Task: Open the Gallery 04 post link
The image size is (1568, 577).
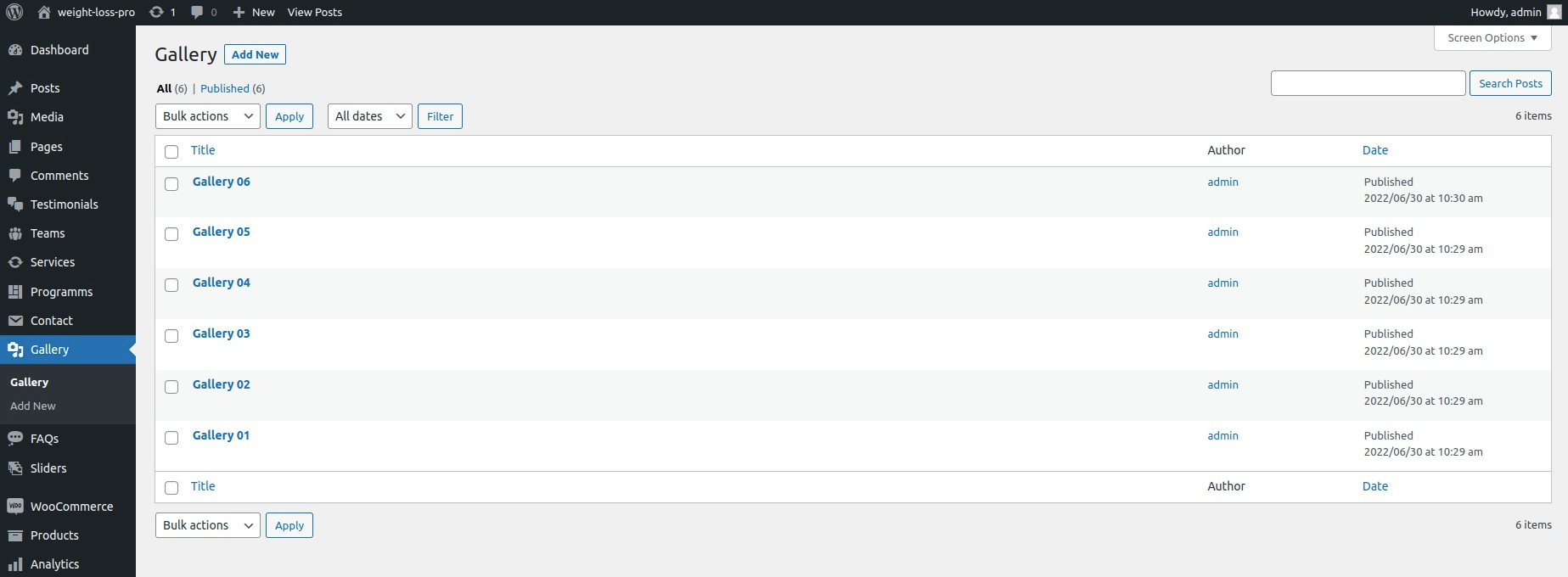Action: point(222,283)
